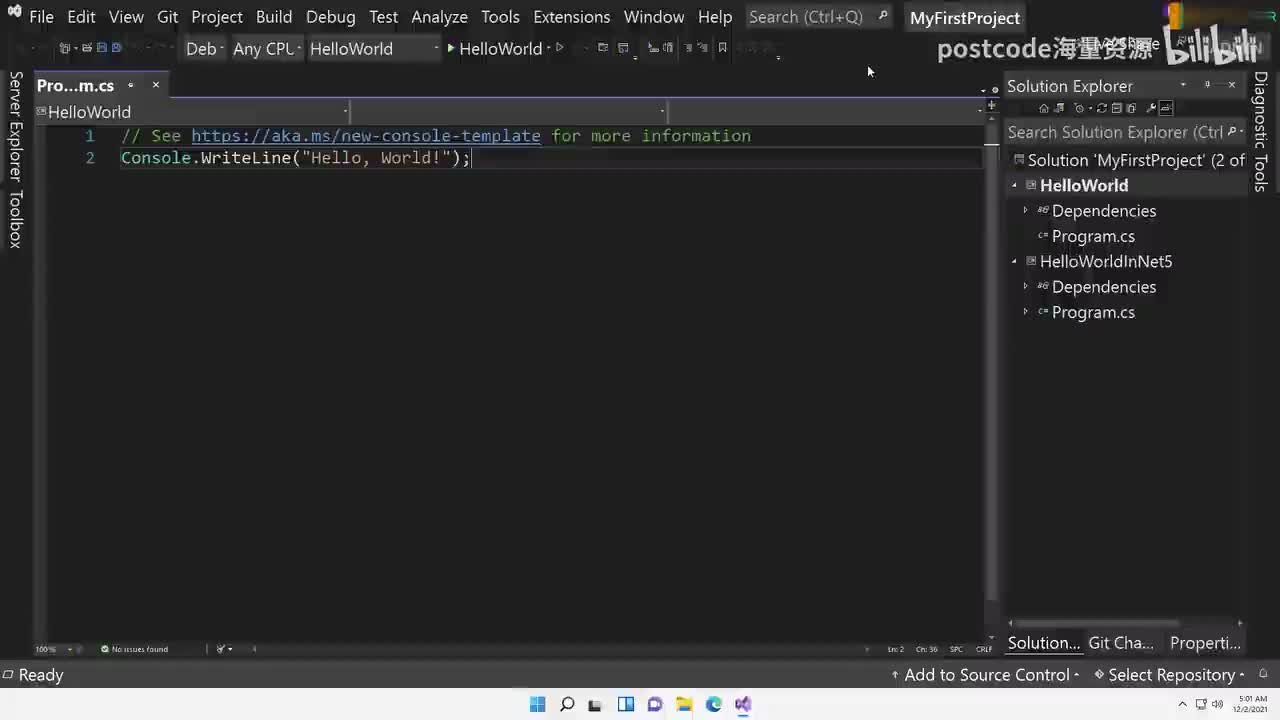Click the Visual Studio logo icon
The height and width of the screenshot is (720, 1280).
pyautogui.click(x=14, y=12)
